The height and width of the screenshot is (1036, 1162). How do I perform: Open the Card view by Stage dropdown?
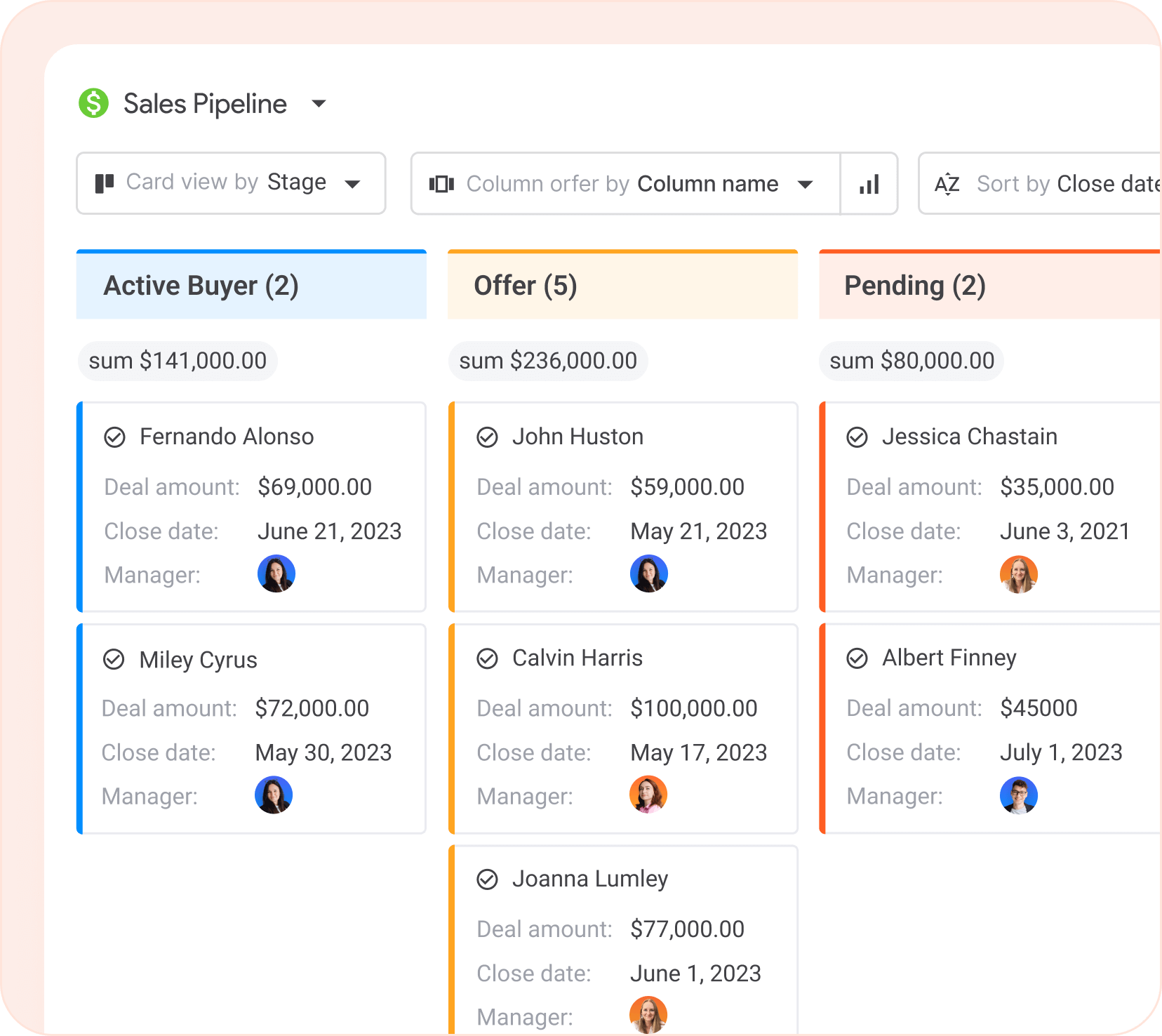pos(354,183)
